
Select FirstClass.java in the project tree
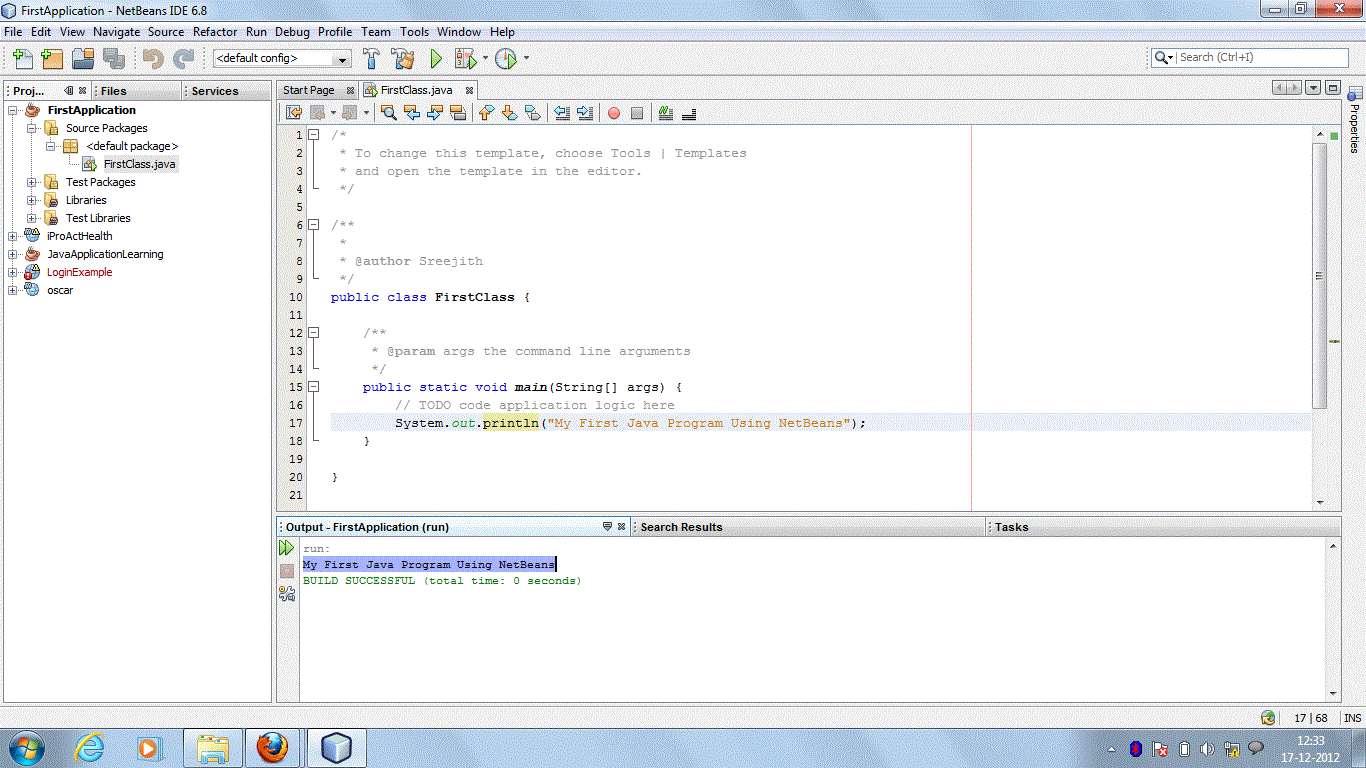[x=140, y=164]
